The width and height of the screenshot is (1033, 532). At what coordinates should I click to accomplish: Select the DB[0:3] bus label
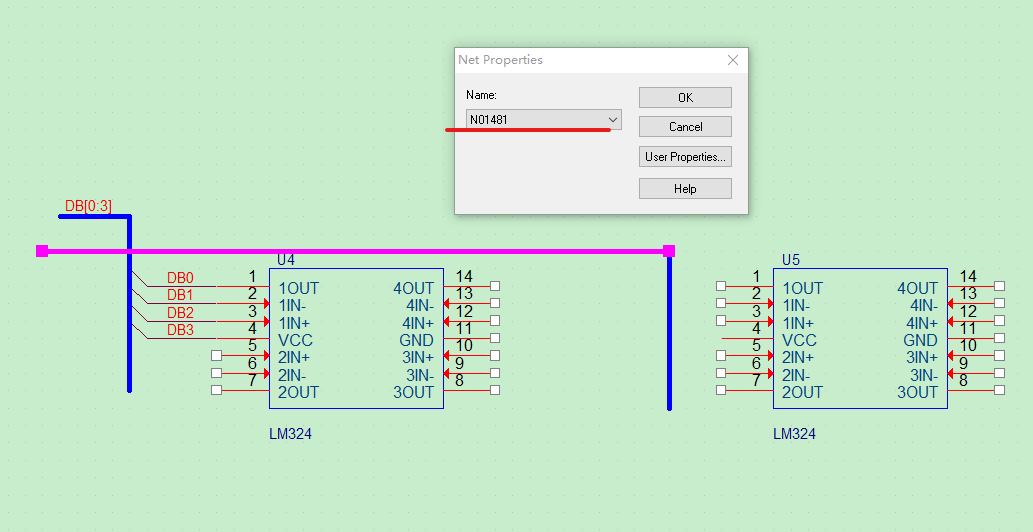click(x=88, y=206)
